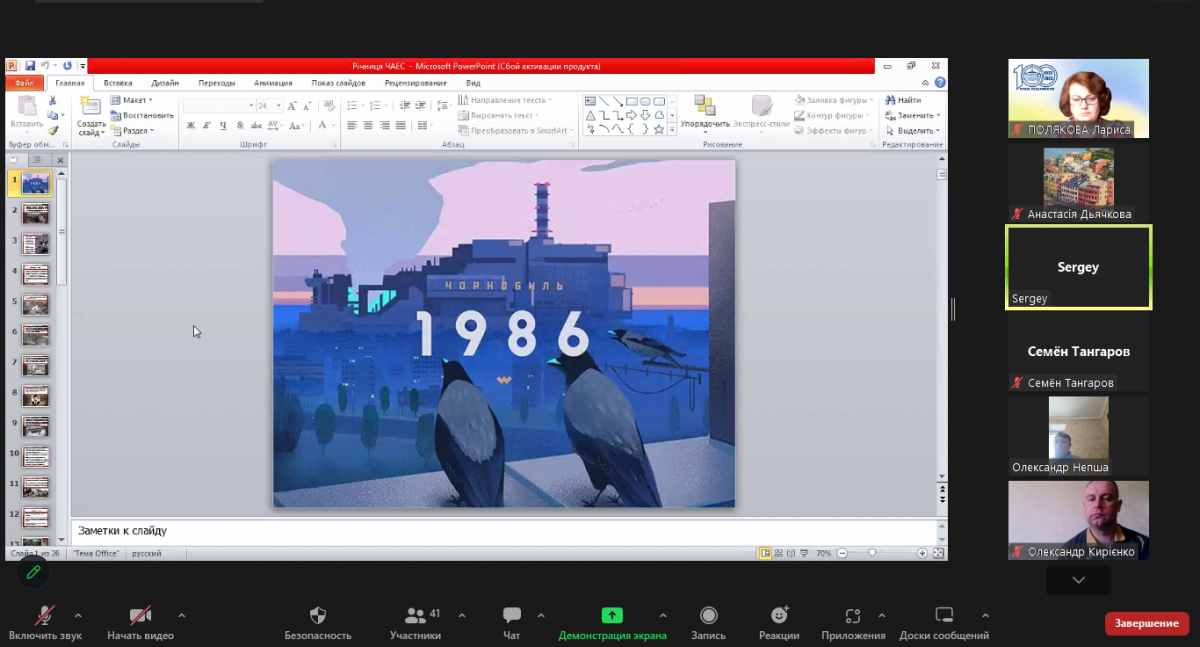The width and height of the screenshot is (1200, 647).
Task: Click the red Завершение button
Action: point(1146,624)
